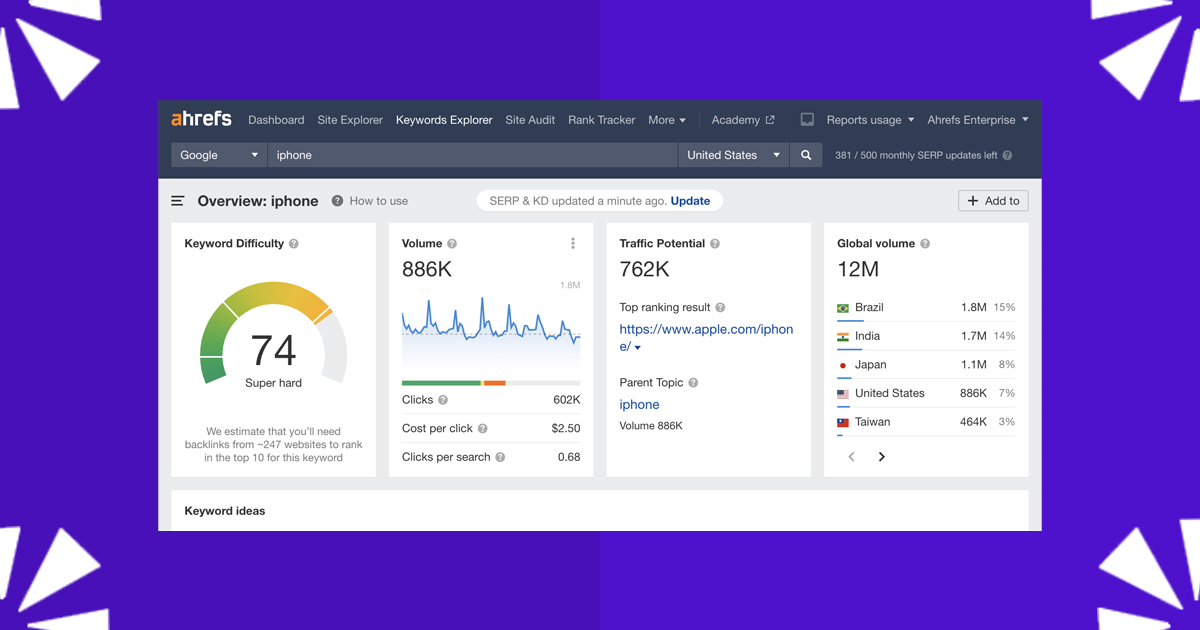Viewport: 1200px width, 630px height.
Task: Click the search magnifier button
Action: point(806,155)
